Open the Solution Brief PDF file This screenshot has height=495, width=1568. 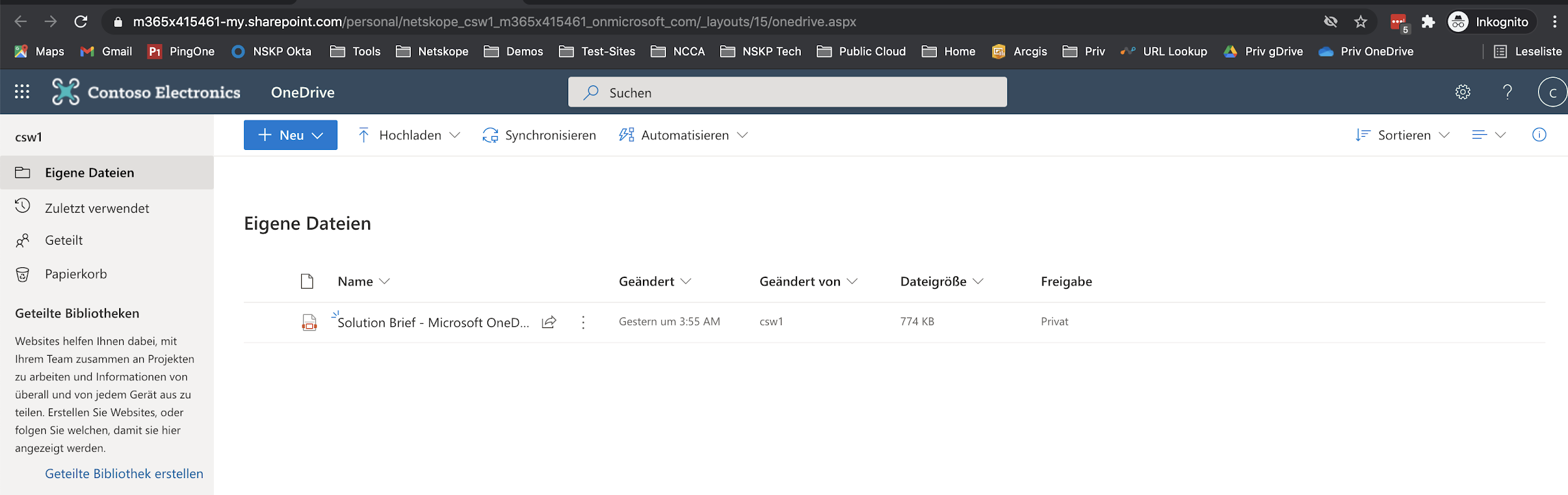click(433, 322)
